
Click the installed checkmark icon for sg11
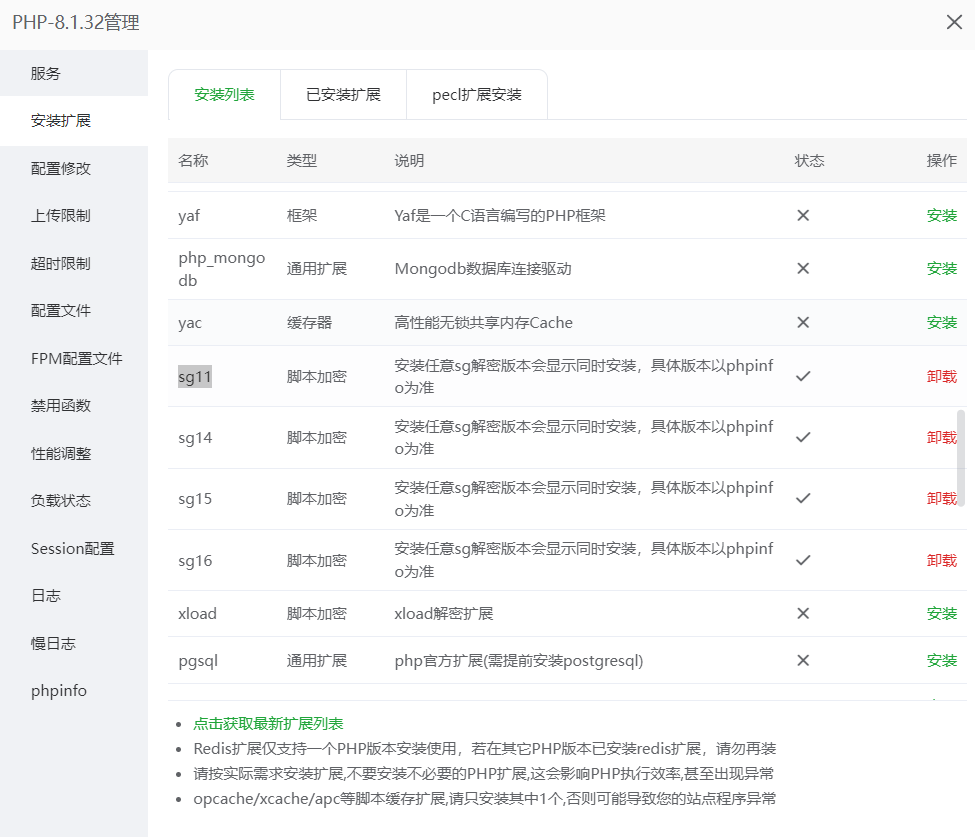pyautogui.click(x=802, y=376)
